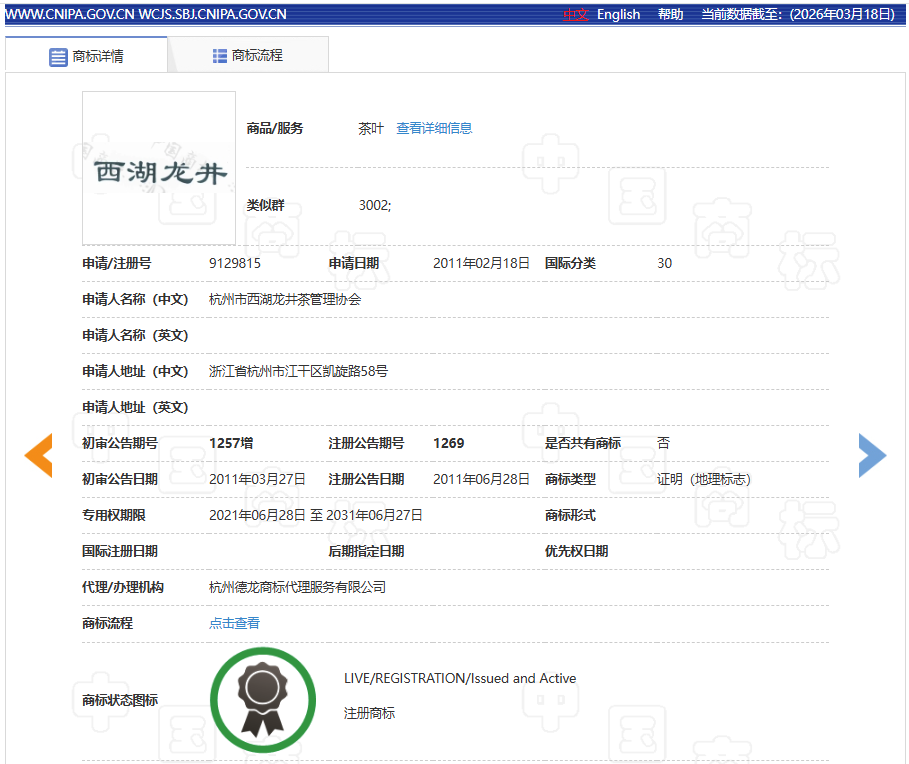This screenshot has width=909, height=764.
Task: Click the grid icon on 商标流程 tab
Action: coord(220,56)
